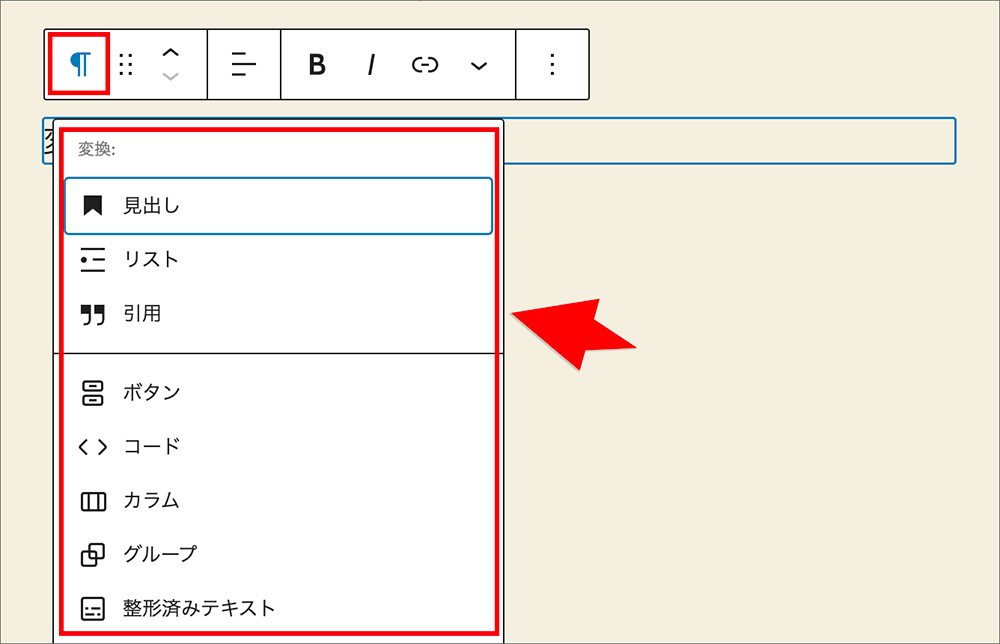Select カラム from the transform menu

click(151, 500)
